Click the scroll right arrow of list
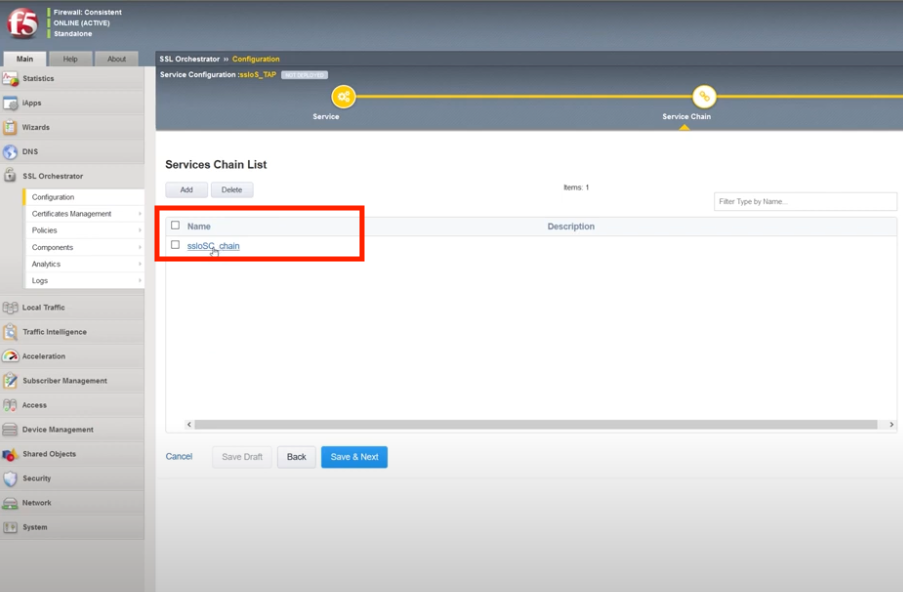Viewport: 903px width, 592px height. (x=891, y=424)
